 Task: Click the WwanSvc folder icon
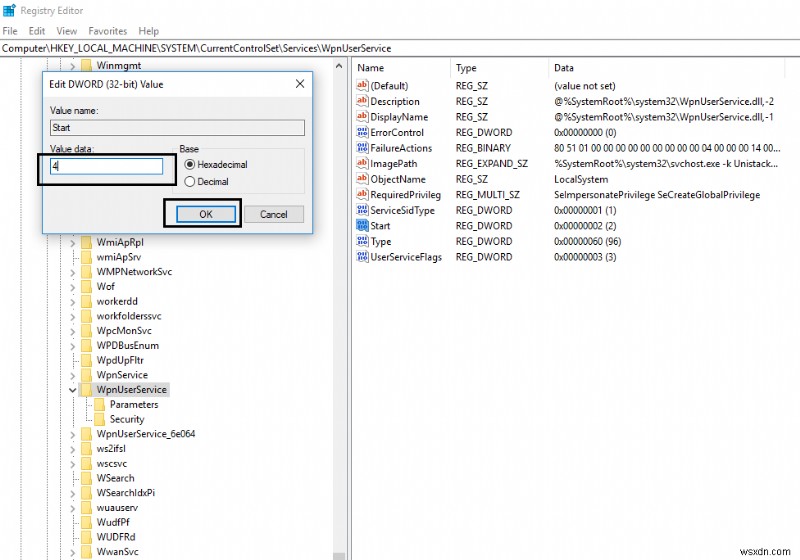(x=87, y=552)
